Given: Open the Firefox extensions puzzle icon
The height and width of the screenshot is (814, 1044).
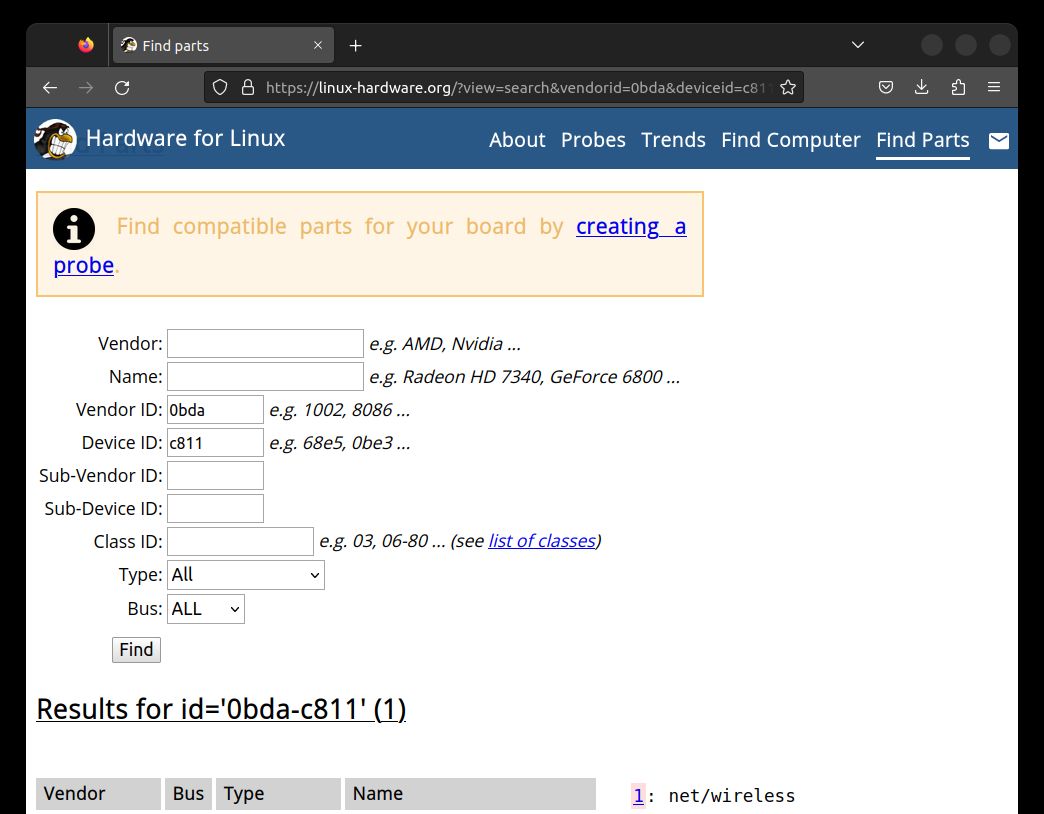Looking at the screenshot, I should [958, 88].
